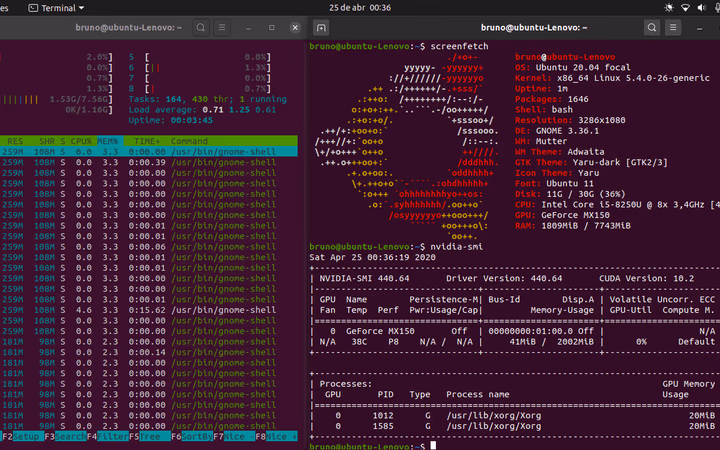Select highlighted gnome-shell row in htop

[x=149, y=152]
